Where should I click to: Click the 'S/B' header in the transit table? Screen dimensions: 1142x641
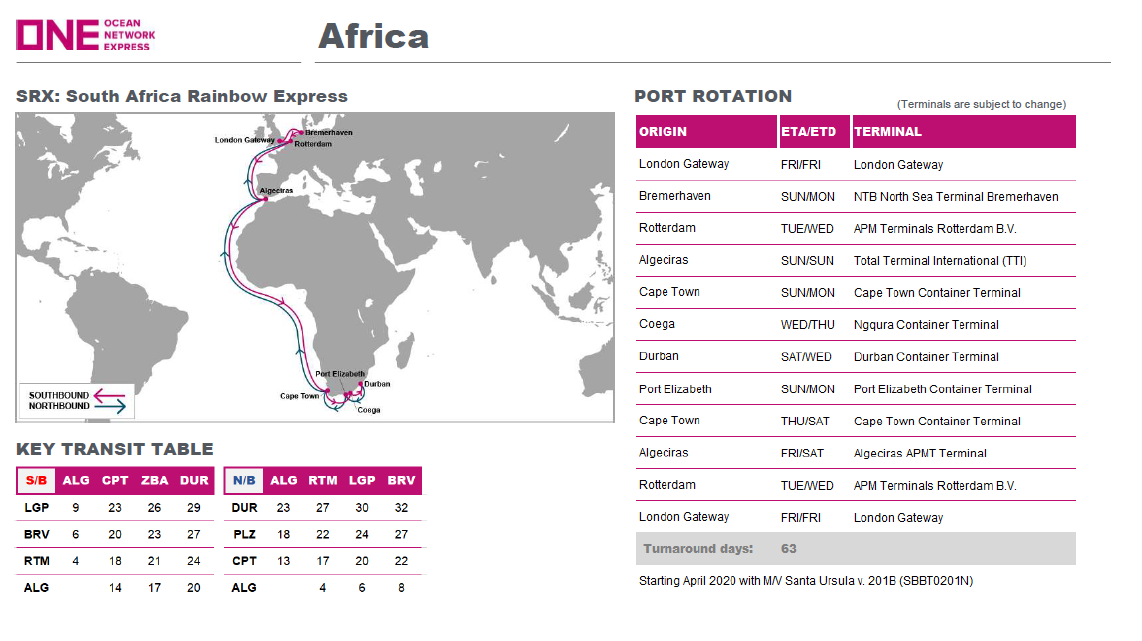36,481
